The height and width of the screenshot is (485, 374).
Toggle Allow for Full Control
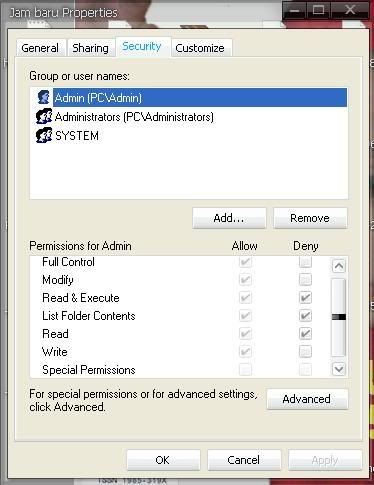coord(245,262)
